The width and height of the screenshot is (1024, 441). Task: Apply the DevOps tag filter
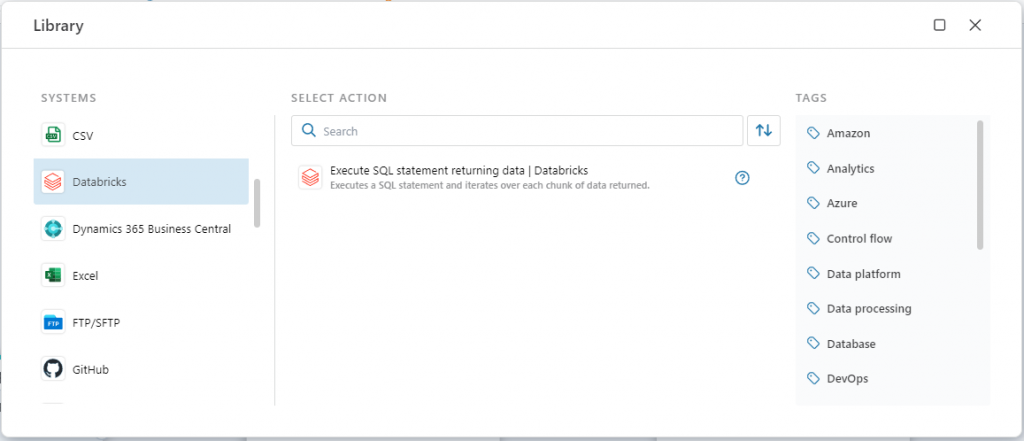tap(838, 378)
